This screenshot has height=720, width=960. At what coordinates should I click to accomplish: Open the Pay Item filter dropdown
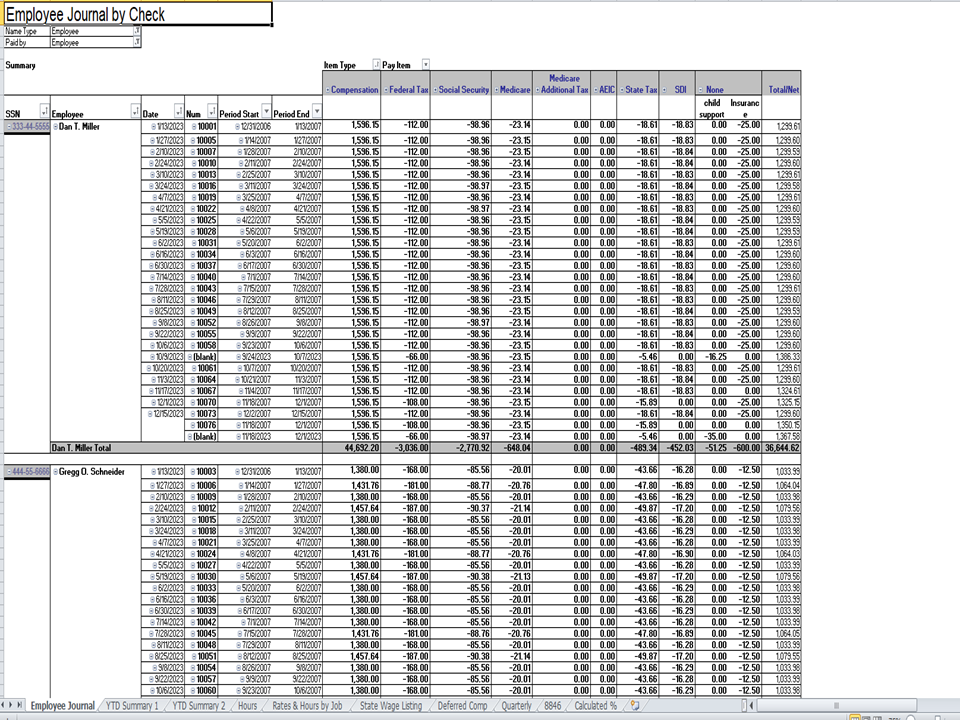[425, 64]
